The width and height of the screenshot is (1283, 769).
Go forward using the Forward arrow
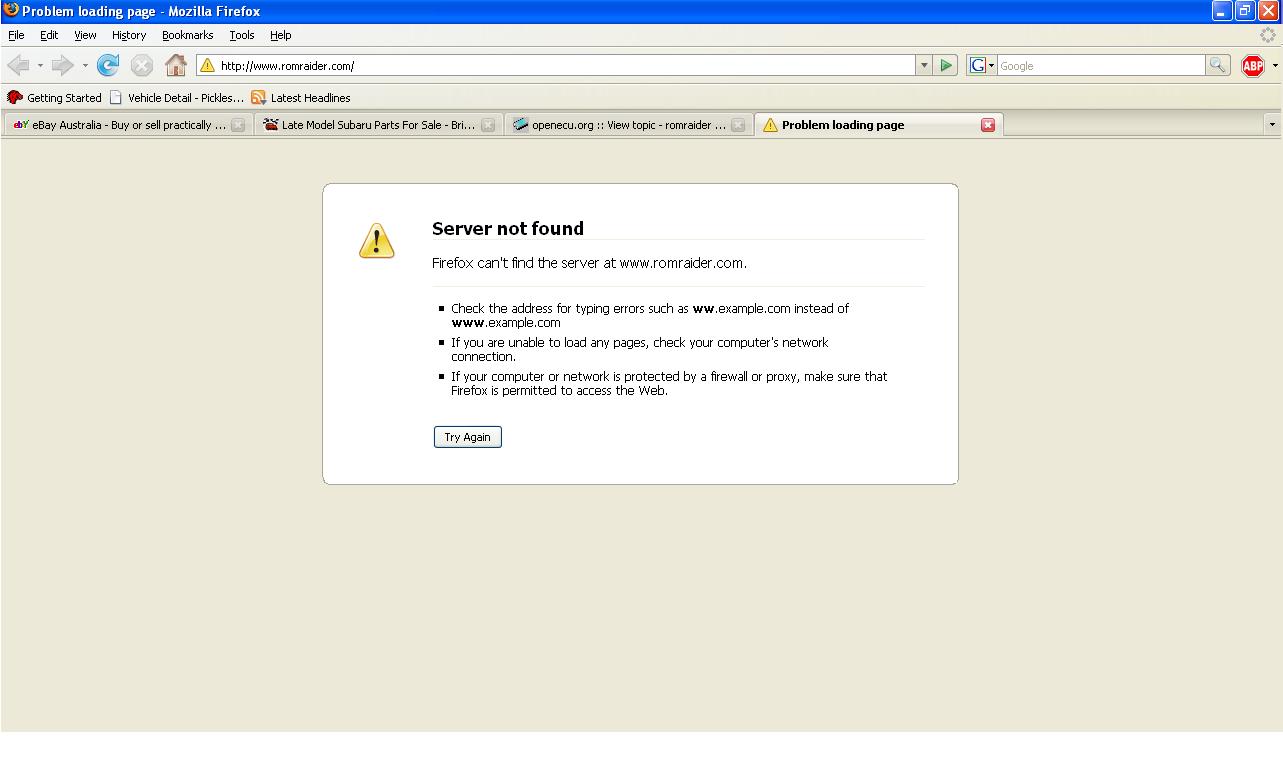pos(63,66)
